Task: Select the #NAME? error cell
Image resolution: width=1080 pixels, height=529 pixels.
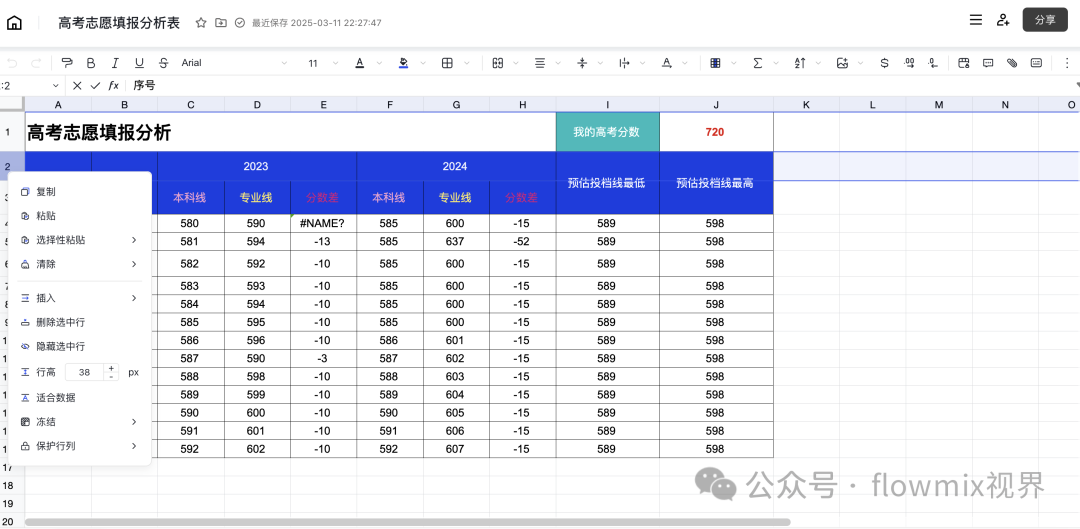Action: click(x=323, y=223)
